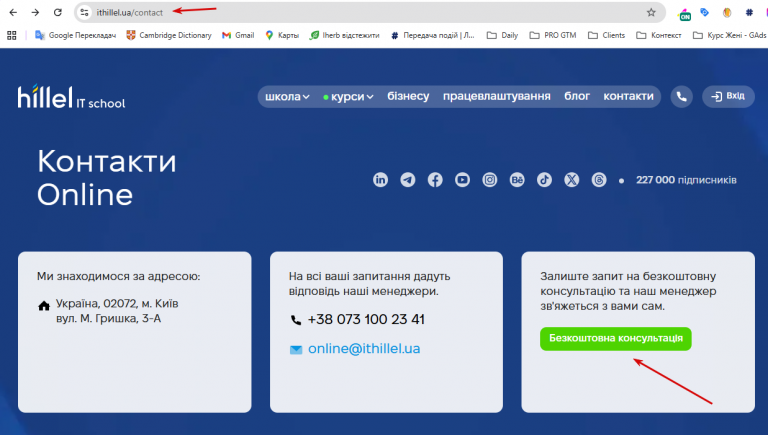Visit Hillel Facebook page icon

435,180
